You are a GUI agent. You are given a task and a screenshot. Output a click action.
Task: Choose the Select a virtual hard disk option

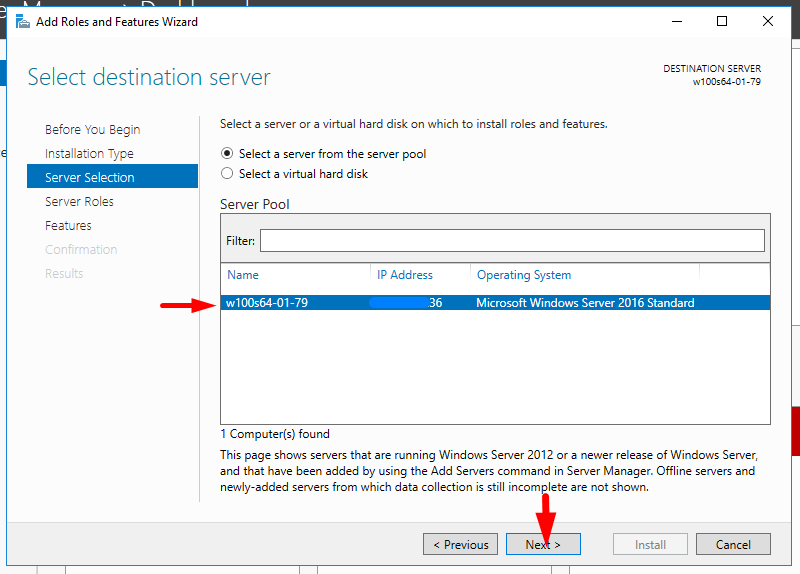click(227, 174)
